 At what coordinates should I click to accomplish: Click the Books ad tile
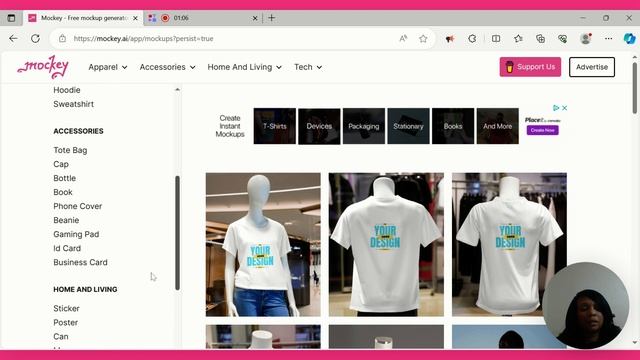(x=453, y=126)
